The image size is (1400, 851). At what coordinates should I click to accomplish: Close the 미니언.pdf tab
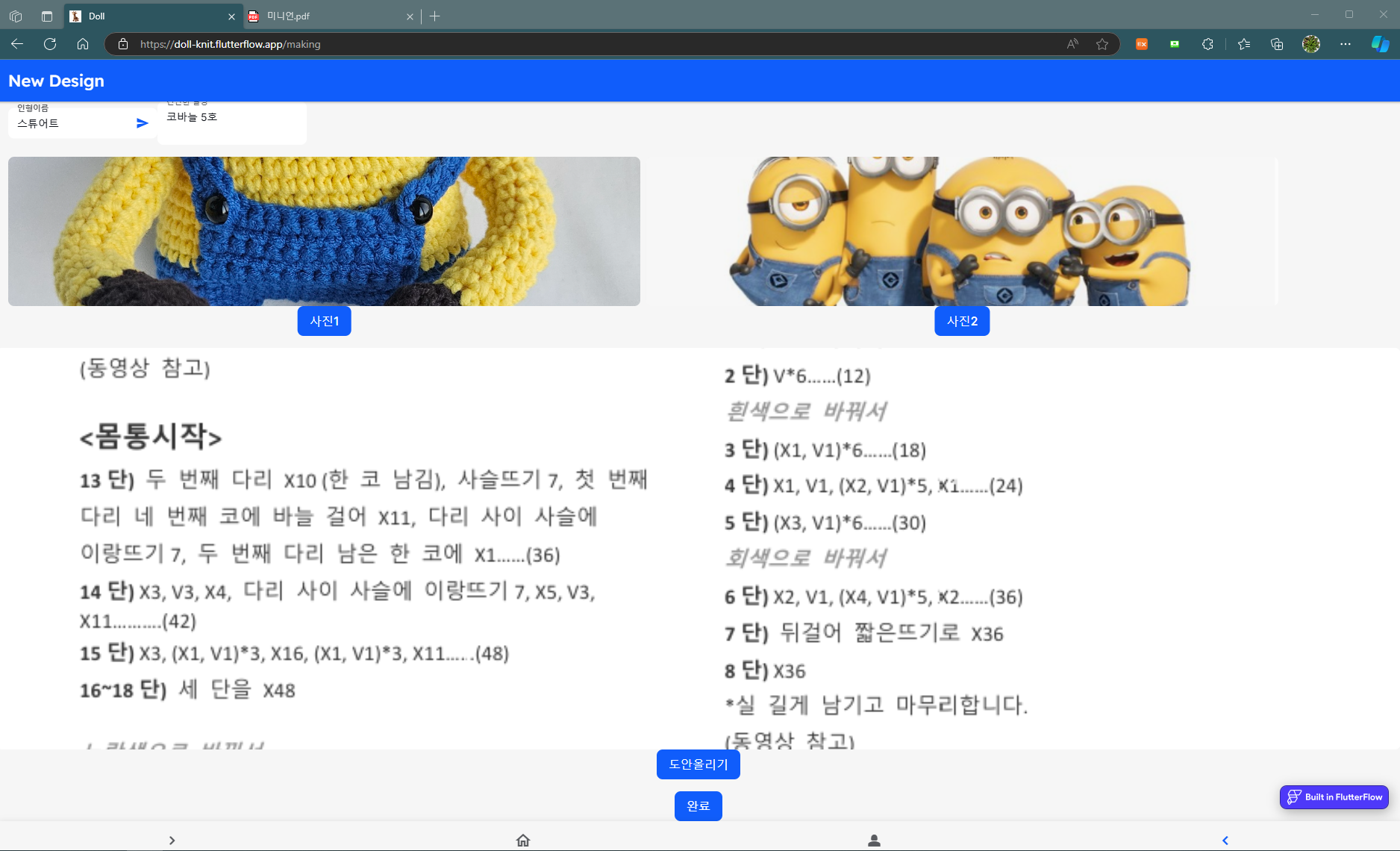point(410,16)
